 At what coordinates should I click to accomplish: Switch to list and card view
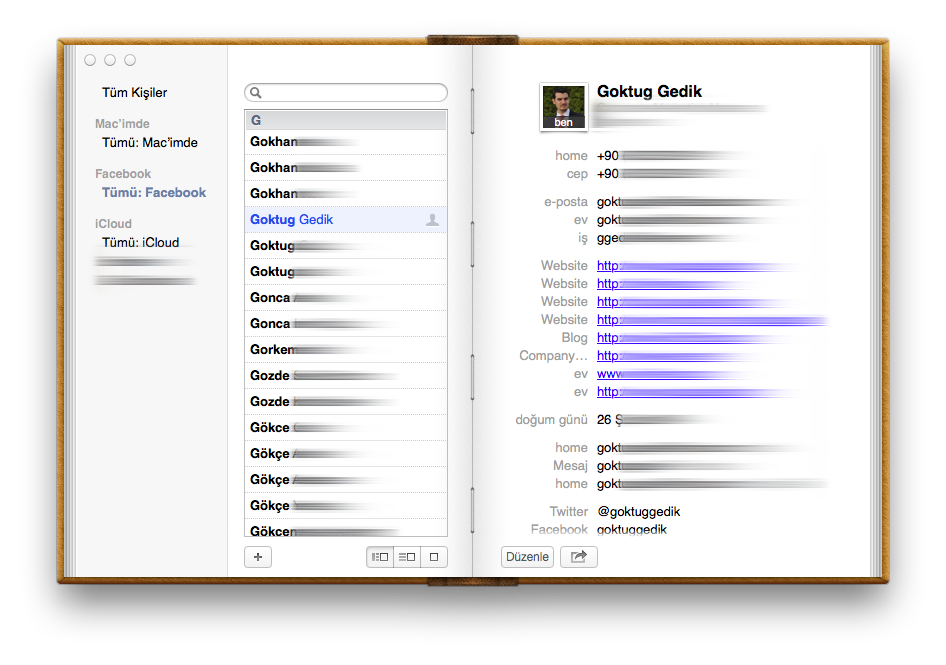click(407, 557)
